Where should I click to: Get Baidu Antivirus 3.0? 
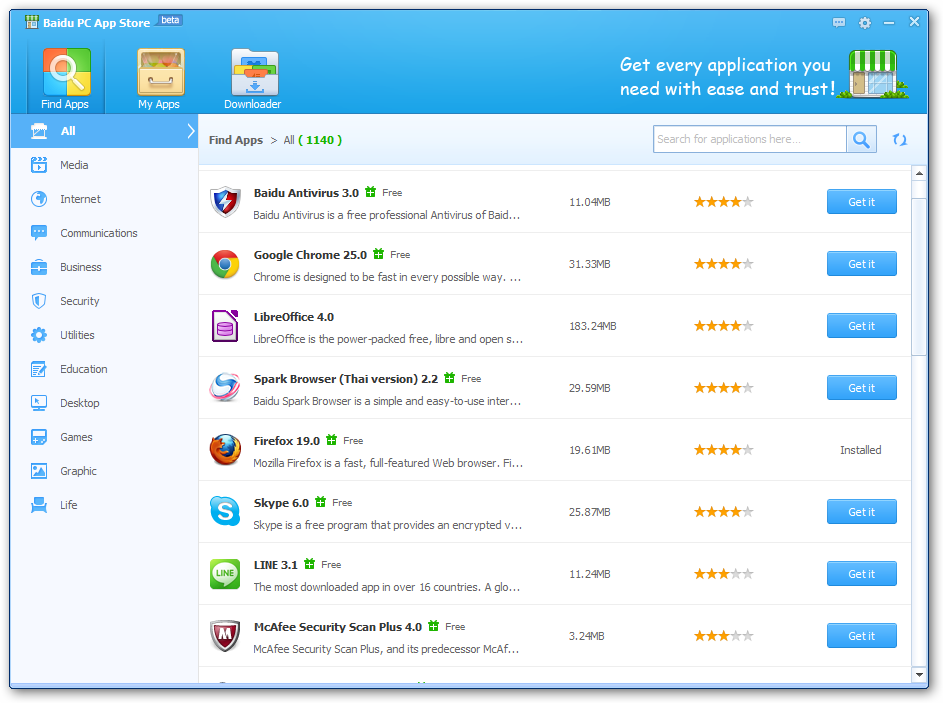pyautogui.click(x=861, y=202)
